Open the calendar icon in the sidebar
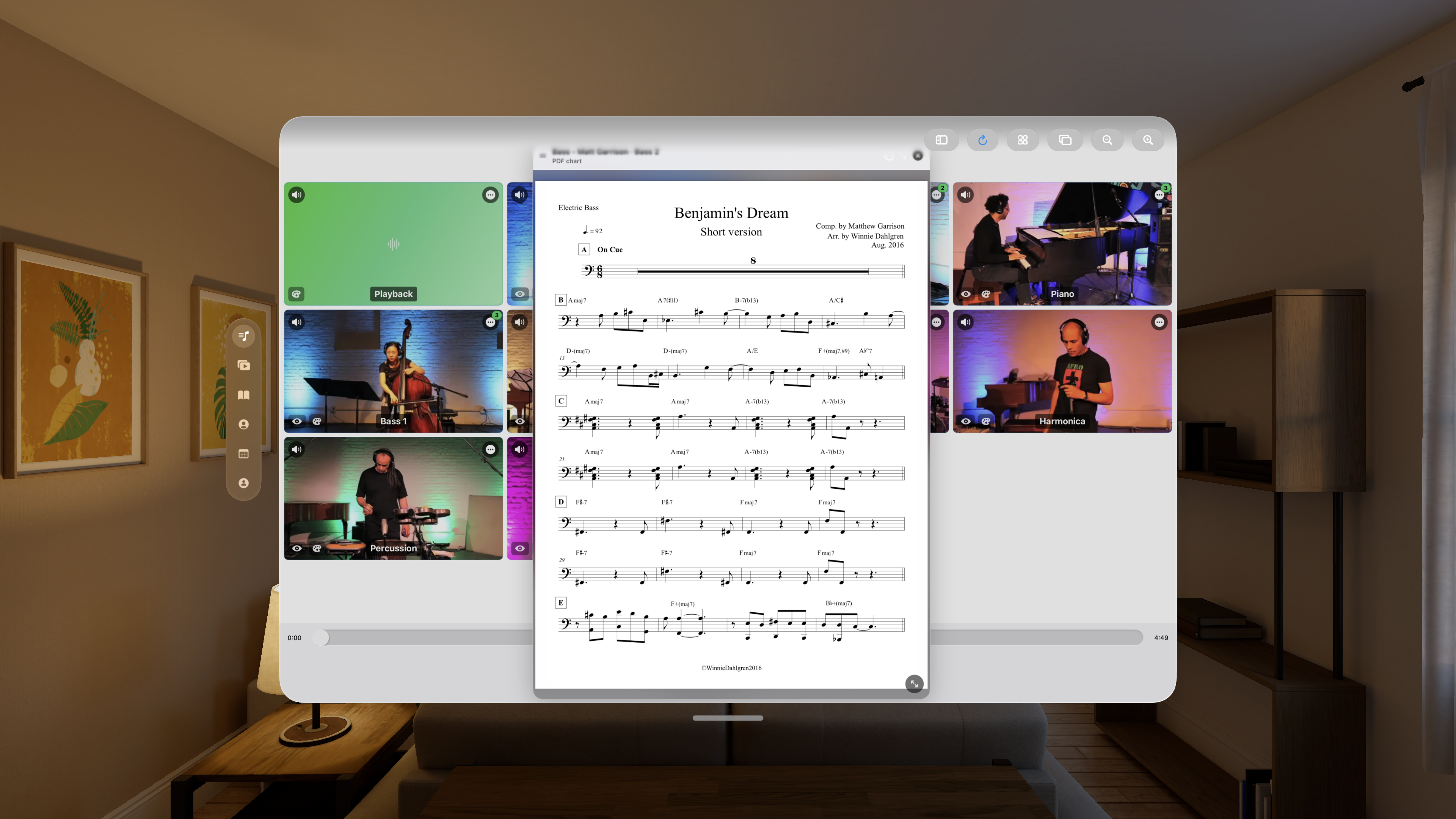The image size is (1456, 819). (243, 454)
